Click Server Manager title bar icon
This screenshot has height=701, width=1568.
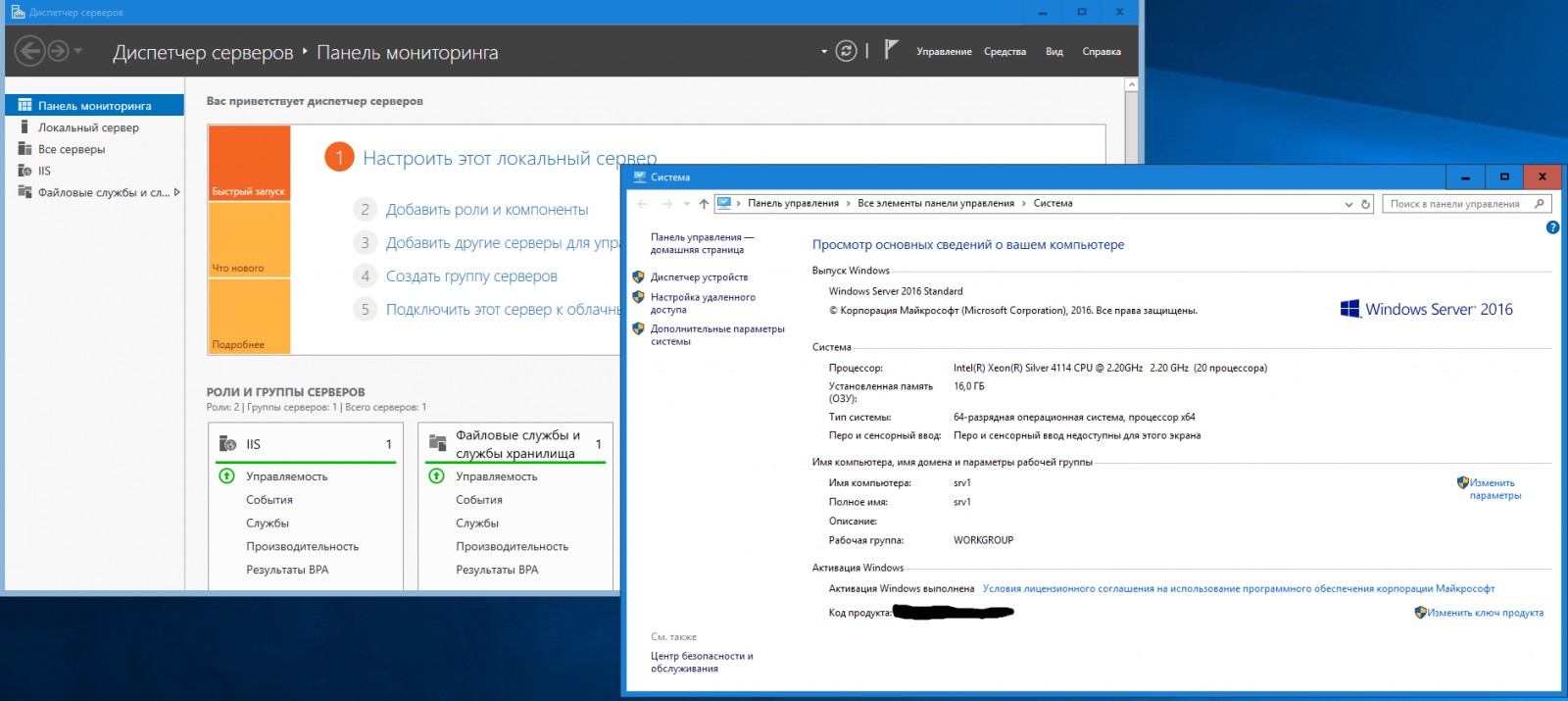[18, 12]
